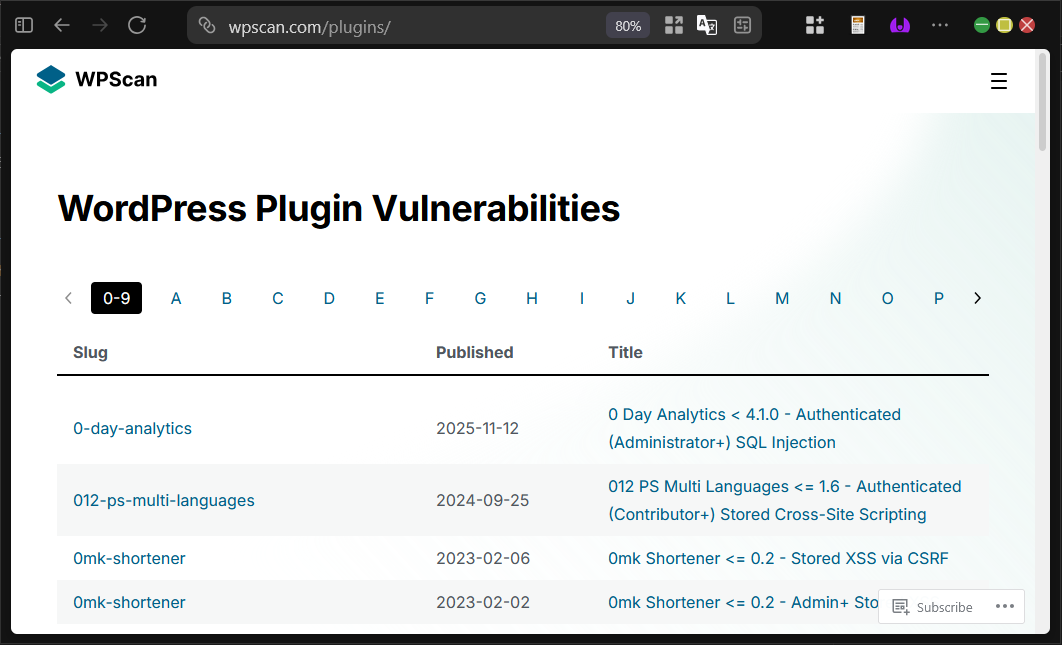Reload the current page
Screen dimensions: 1062x645
pos(137,26)
